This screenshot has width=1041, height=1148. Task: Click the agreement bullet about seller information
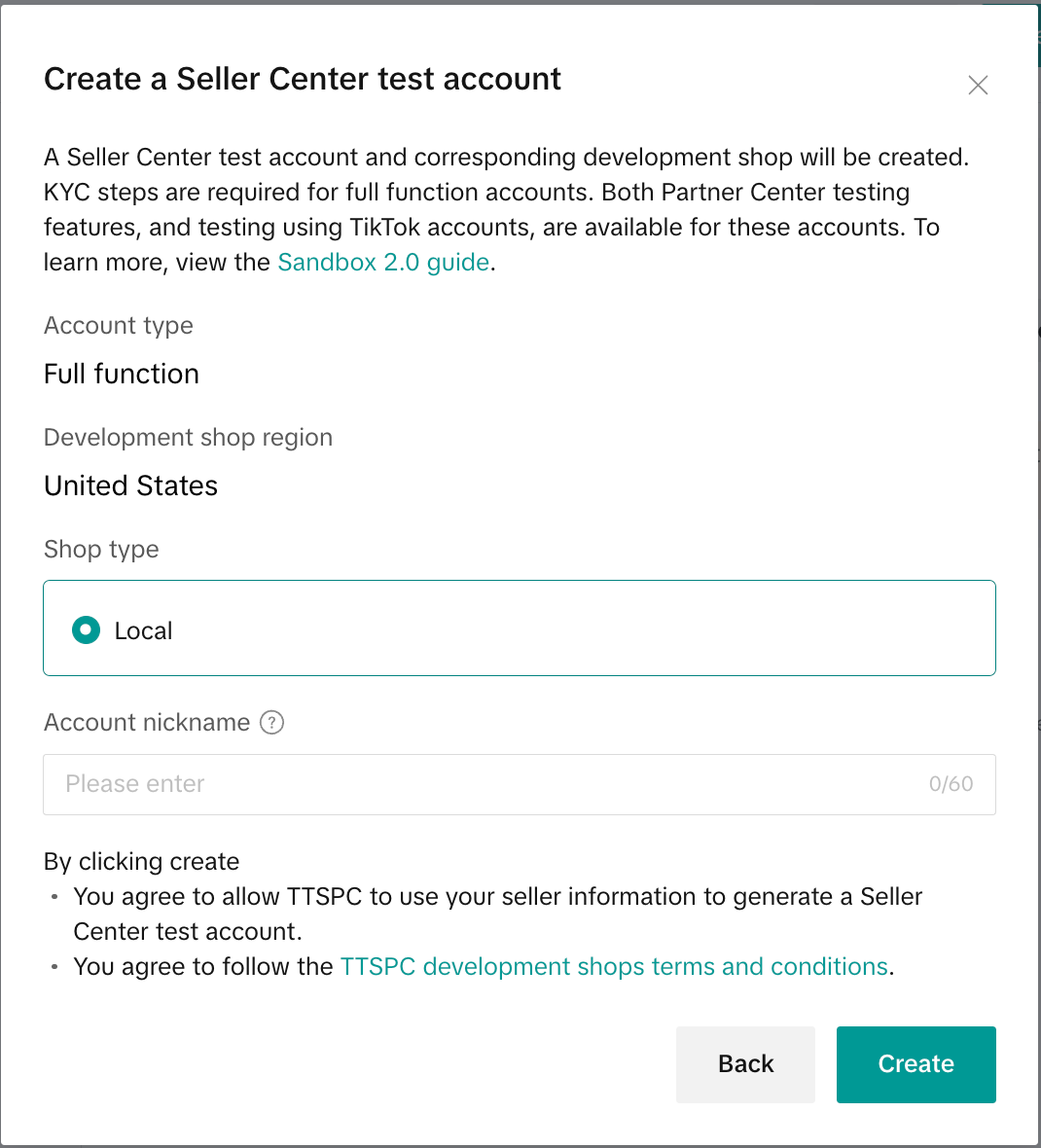click(498, 914)
